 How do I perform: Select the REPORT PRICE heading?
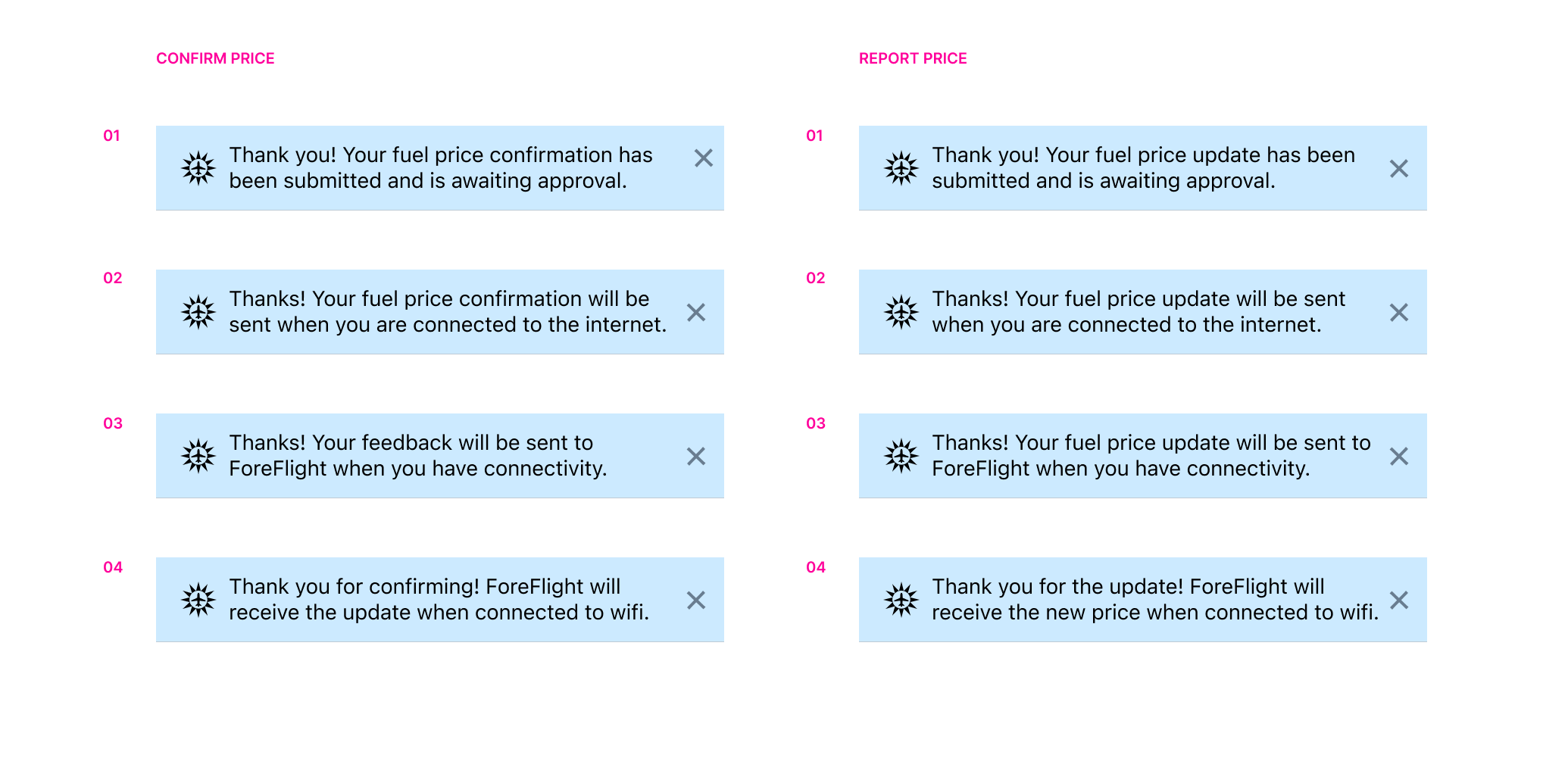pyautogui.click(x=912, y=58)
